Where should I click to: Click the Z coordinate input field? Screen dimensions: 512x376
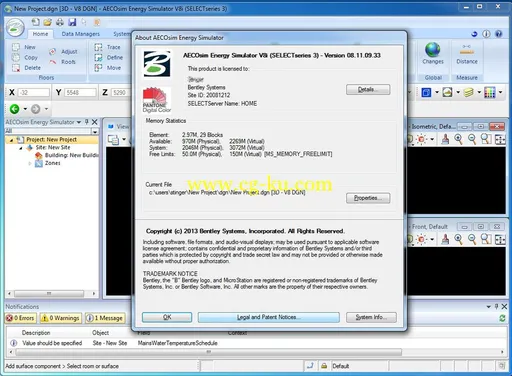click(120, 92)
